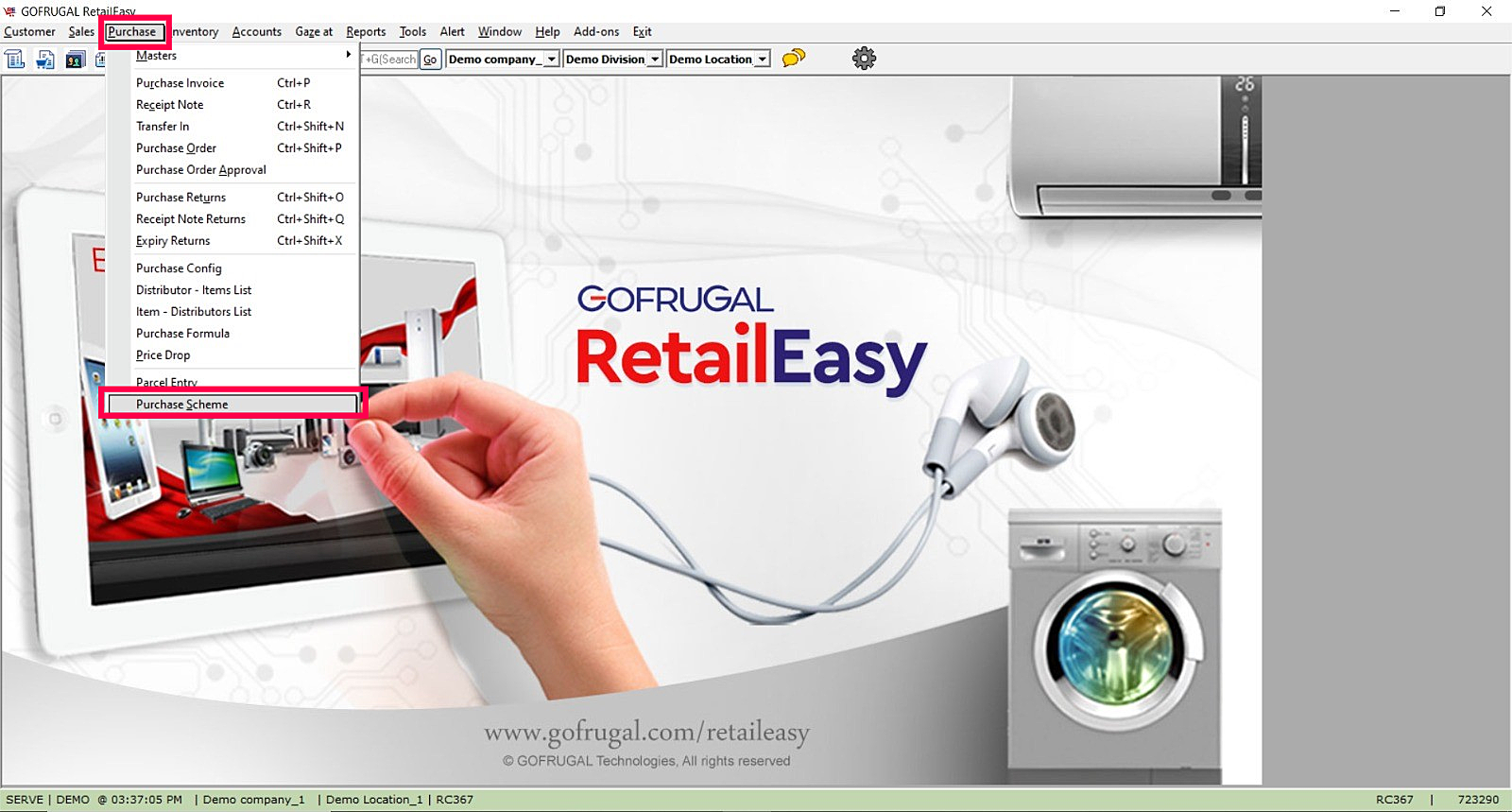Open the Help menu
Viewport: 1512px width, 812px height.
pos(547,32)
